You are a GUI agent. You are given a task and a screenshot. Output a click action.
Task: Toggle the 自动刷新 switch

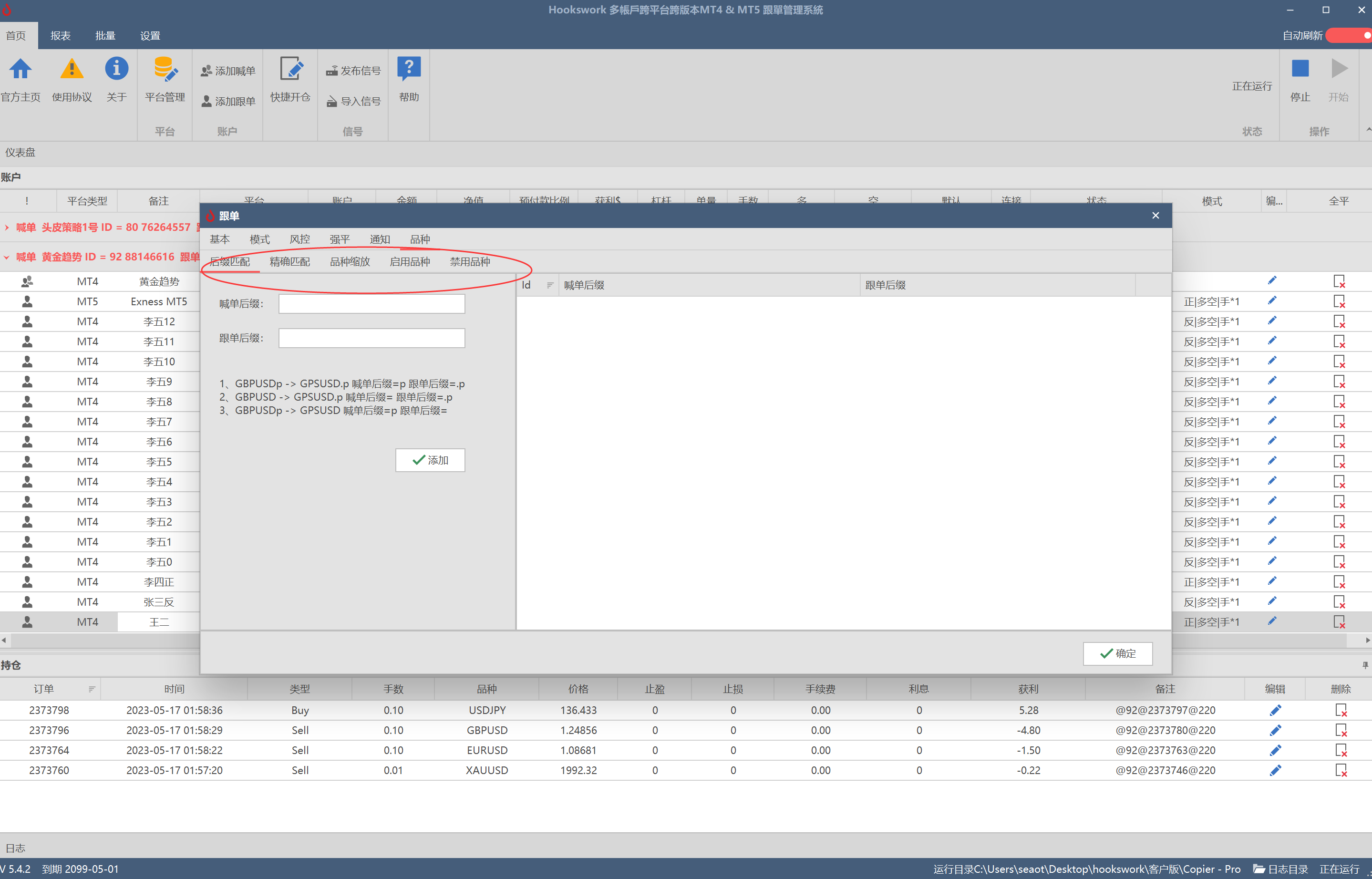coord(1349,35)
